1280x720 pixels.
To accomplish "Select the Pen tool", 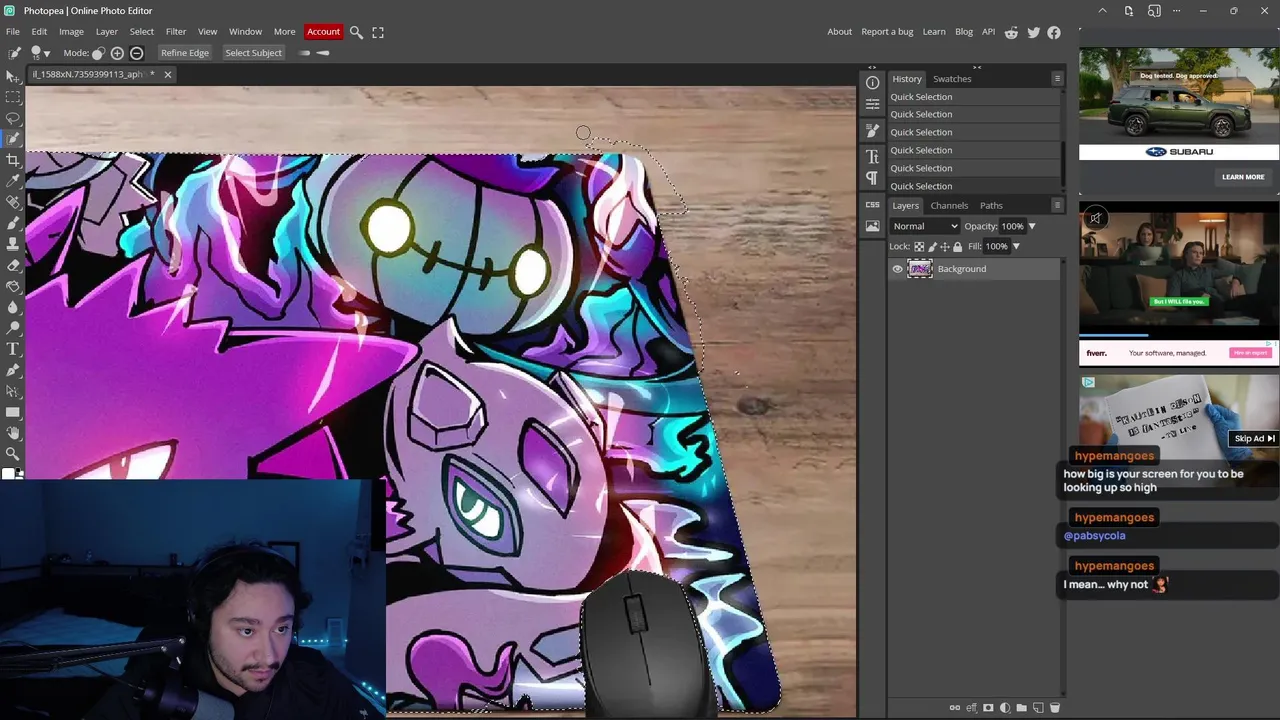I will click(x=12, y=370).
